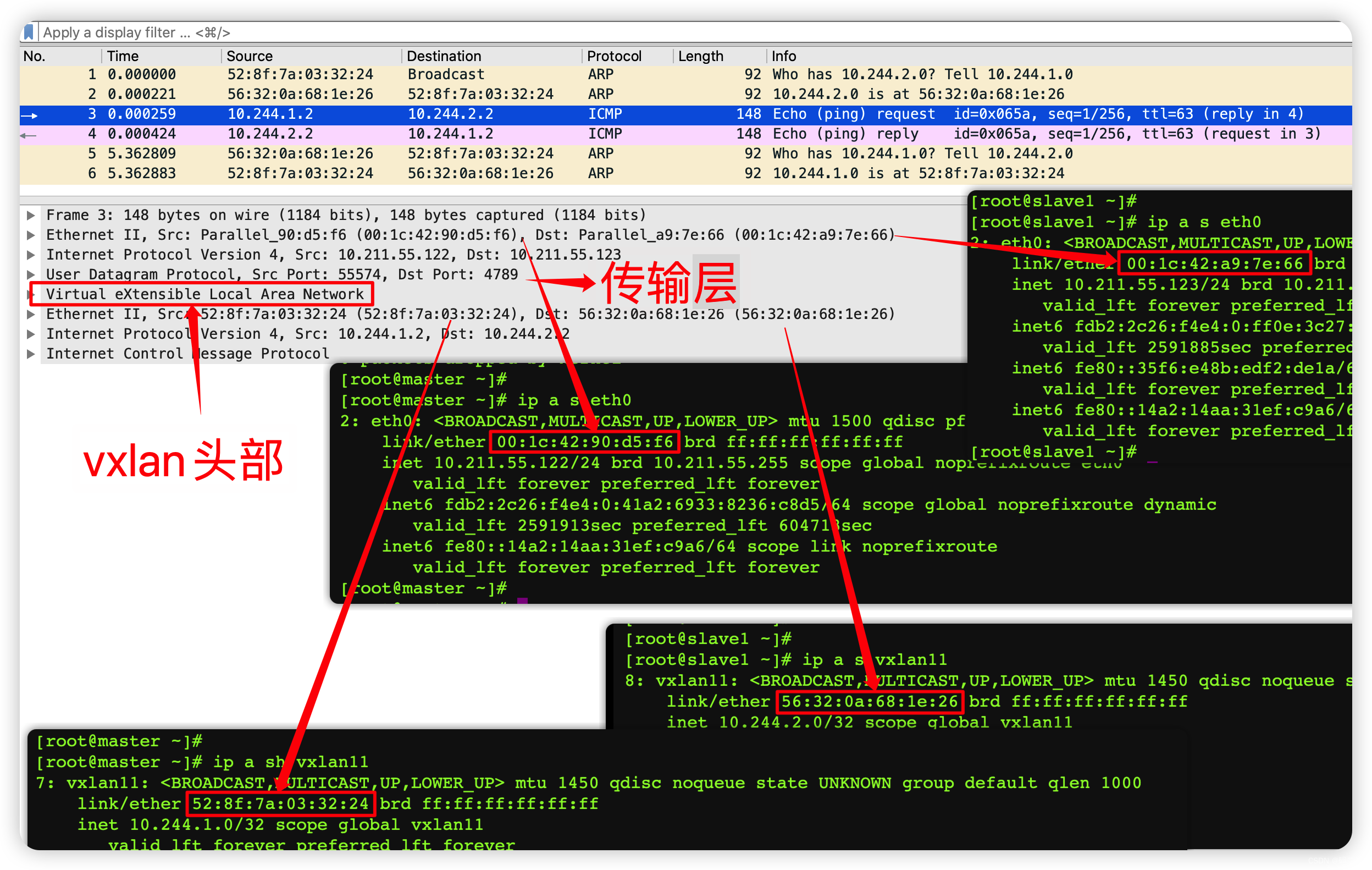The width and height of the screenshot is (1372, 870).
Task: Click time 5.362809 in packet list
Action: coord(142,153)
